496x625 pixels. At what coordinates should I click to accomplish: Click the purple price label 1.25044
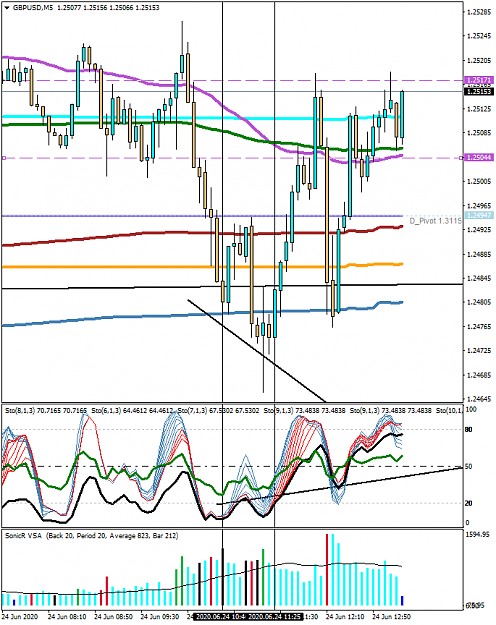[x=479, y=158]
